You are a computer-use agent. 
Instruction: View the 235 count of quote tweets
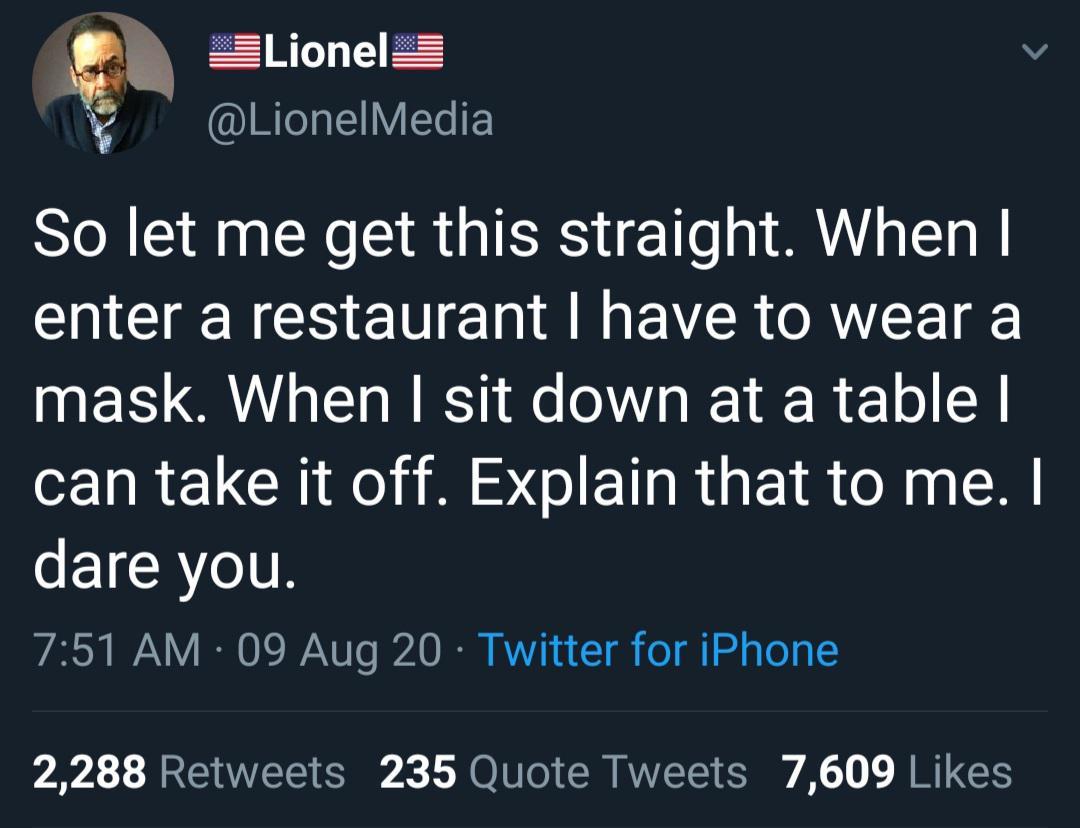[x=418, y=772]
